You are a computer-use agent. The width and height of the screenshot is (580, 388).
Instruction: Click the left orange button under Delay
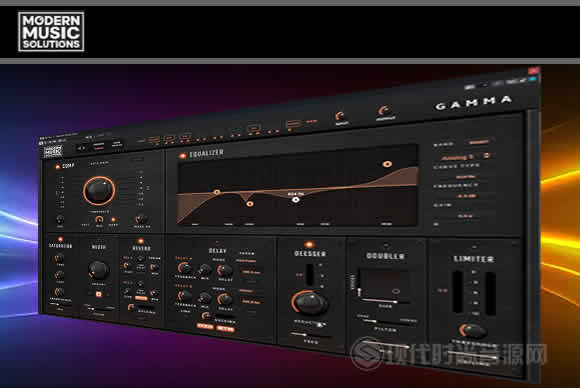click(x=205, y=326)
